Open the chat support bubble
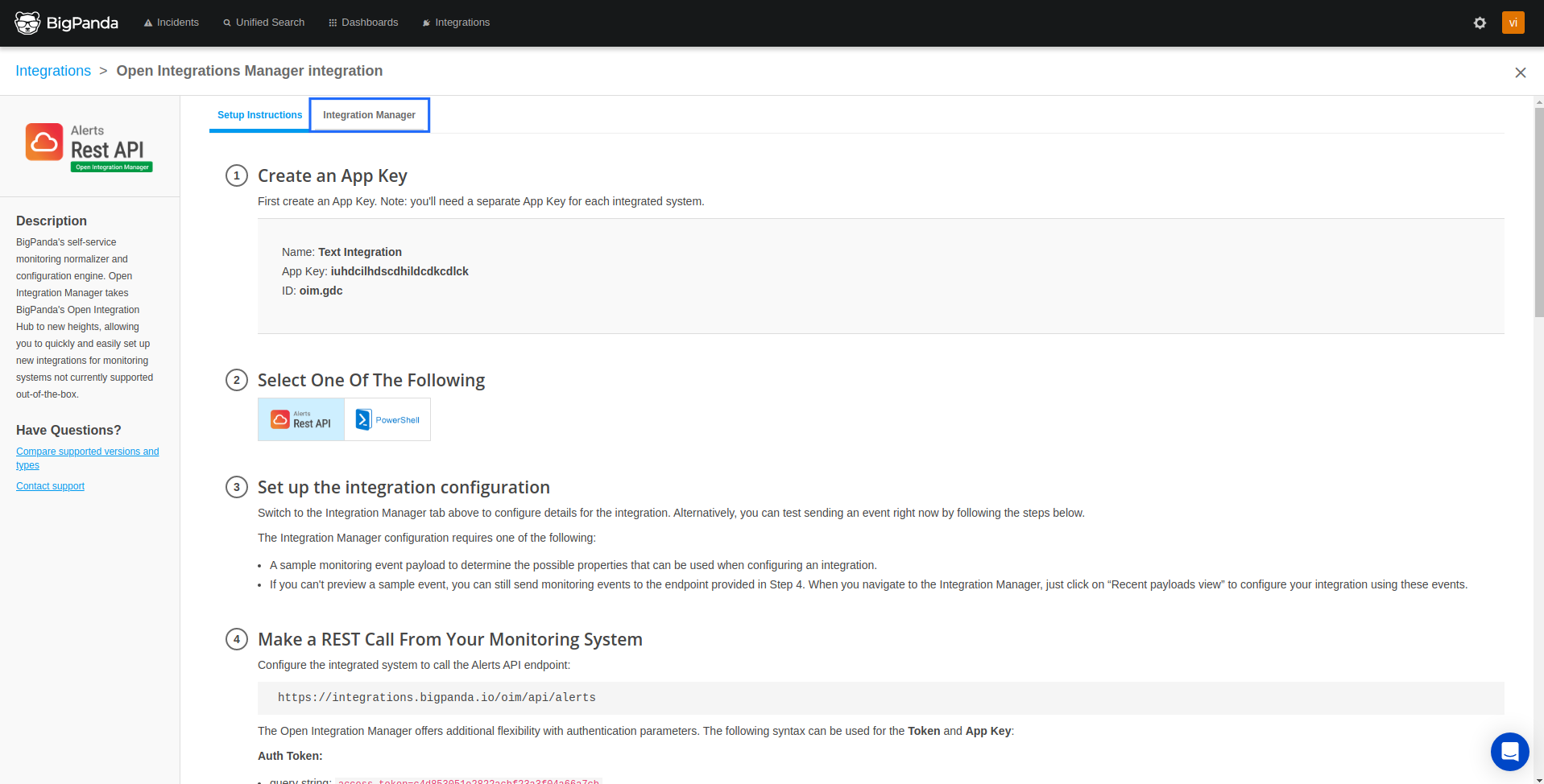The width and height of the screenshot is (1544, 784). pyautogui.click(x=1509, y=751)
